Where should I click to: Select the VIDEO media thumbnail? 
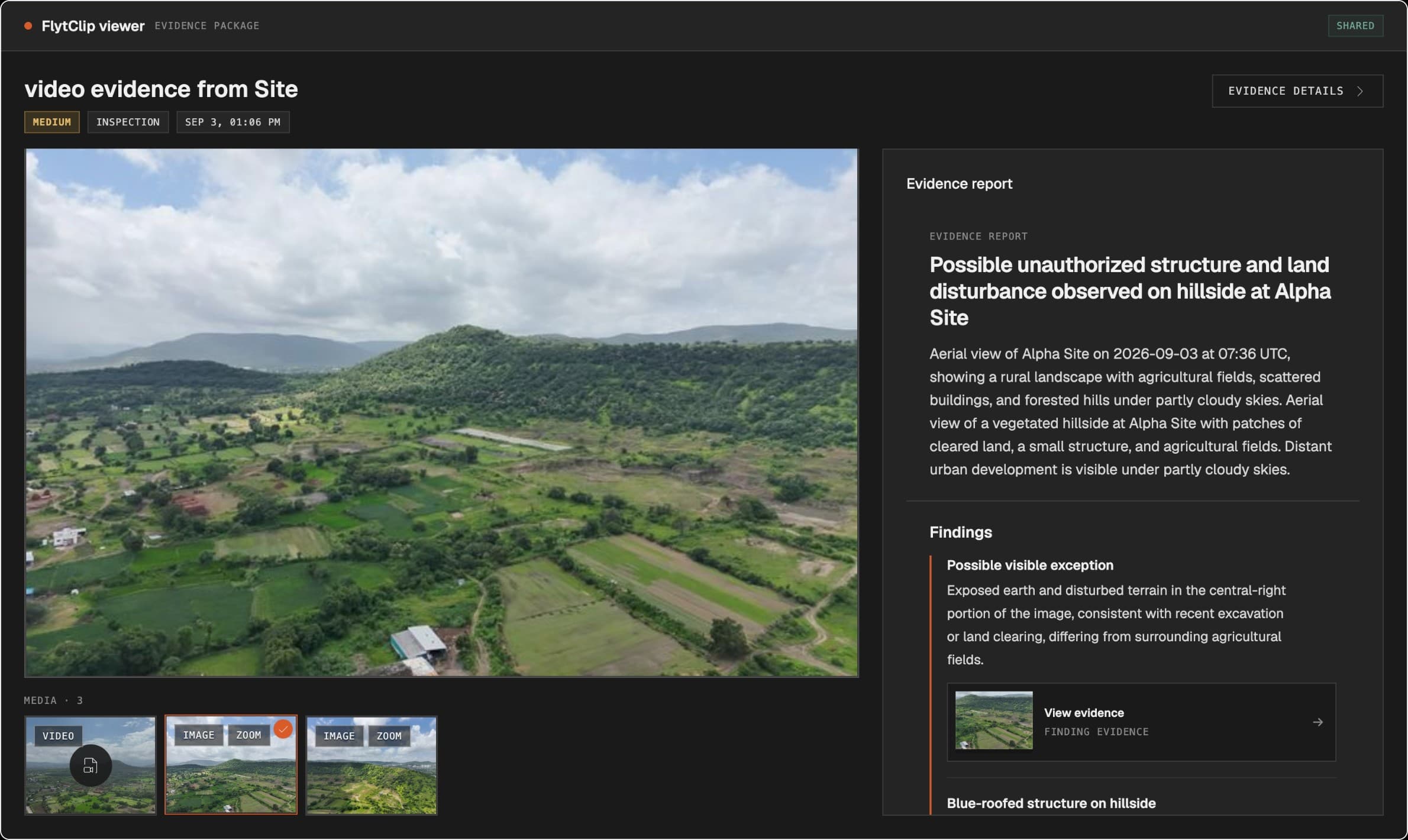click(x=91, y=765)
